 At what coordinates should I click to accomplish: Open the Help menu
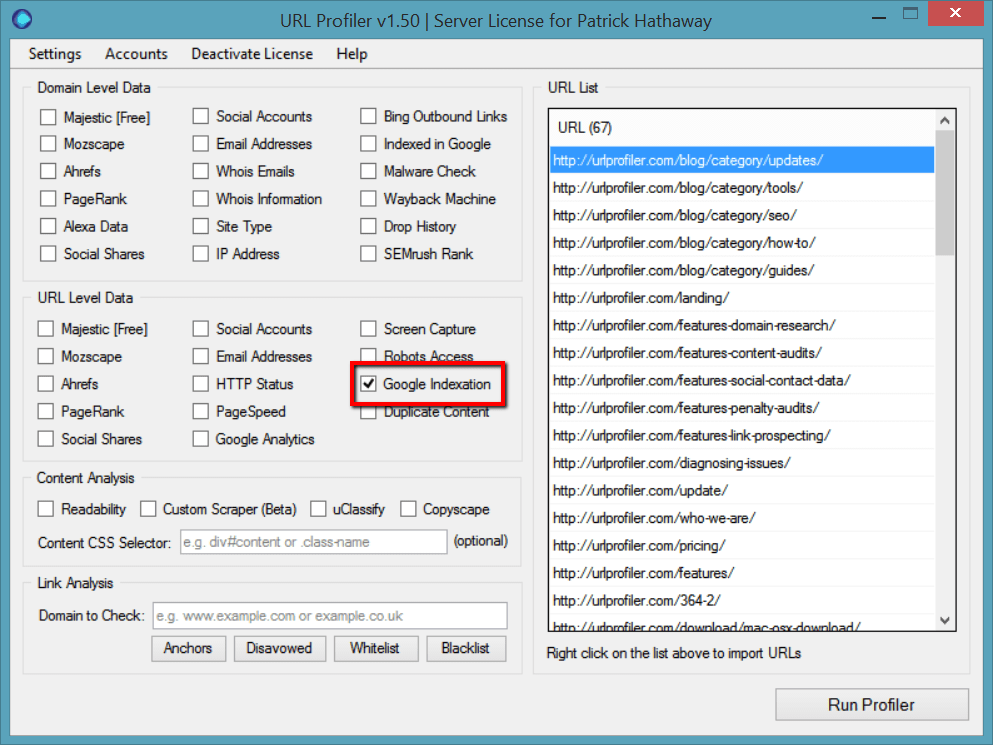(x=351, y=54)
